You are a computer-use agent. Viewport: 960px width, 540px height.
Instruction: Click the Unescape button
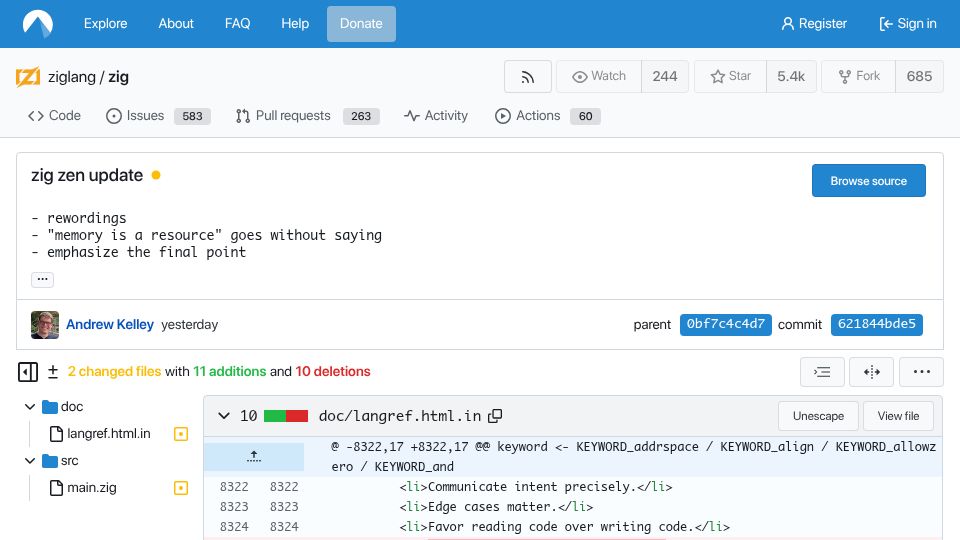coord(818,416)
